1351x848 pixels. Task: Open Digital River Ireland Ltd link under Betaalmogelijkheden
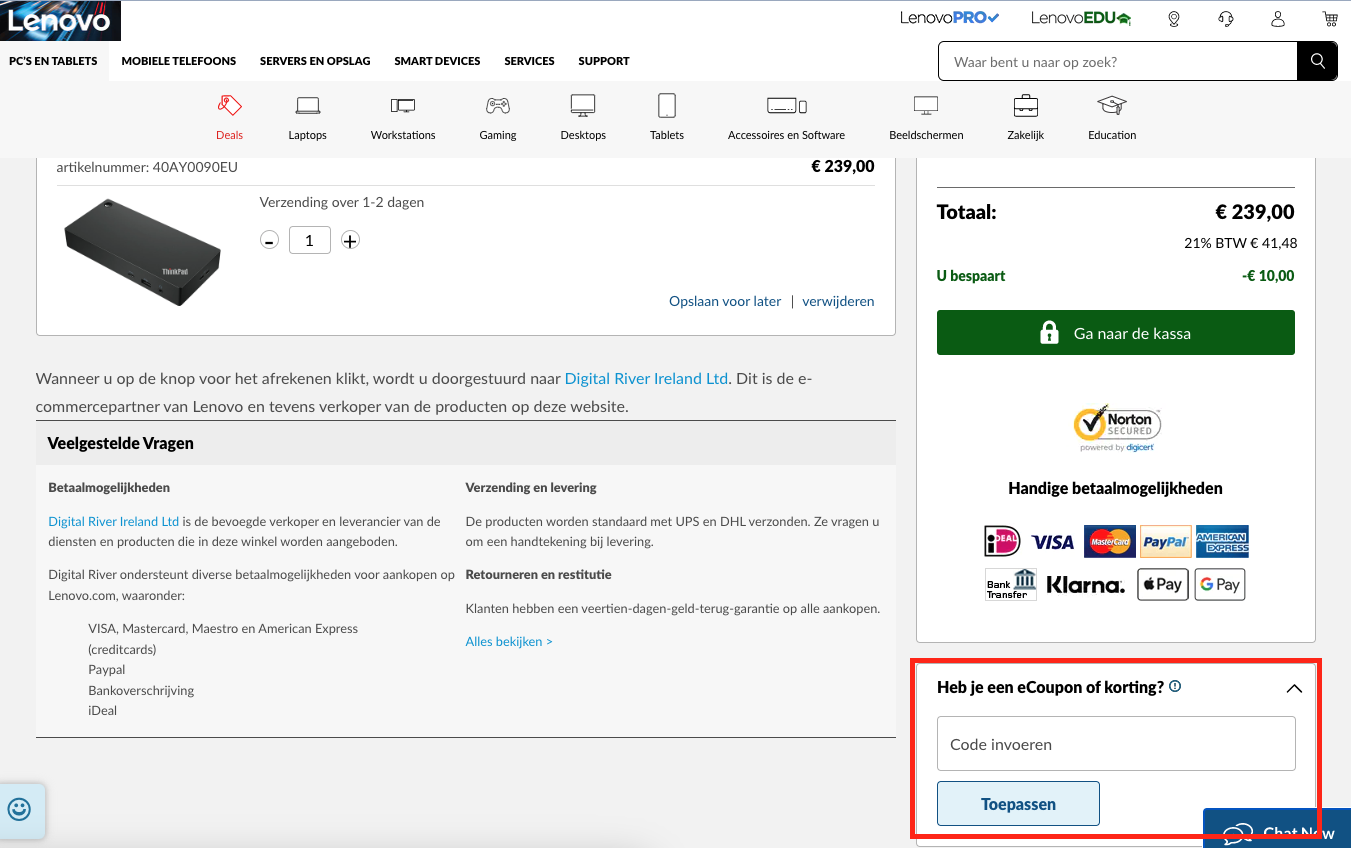click(x=114, y=521)
